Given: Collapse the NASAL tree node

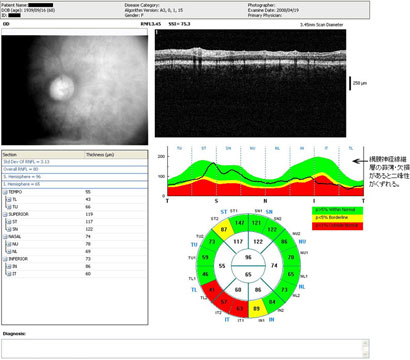Looking at the screenshot, I should [5, 237].
